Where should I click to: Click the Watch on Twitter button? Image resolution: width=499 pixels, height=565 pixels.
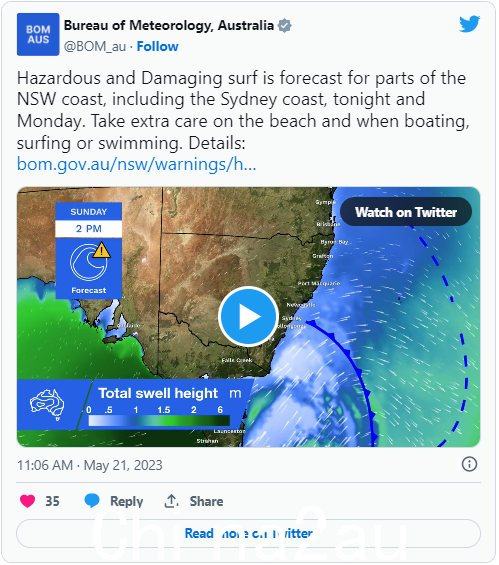tap(408, 213)
